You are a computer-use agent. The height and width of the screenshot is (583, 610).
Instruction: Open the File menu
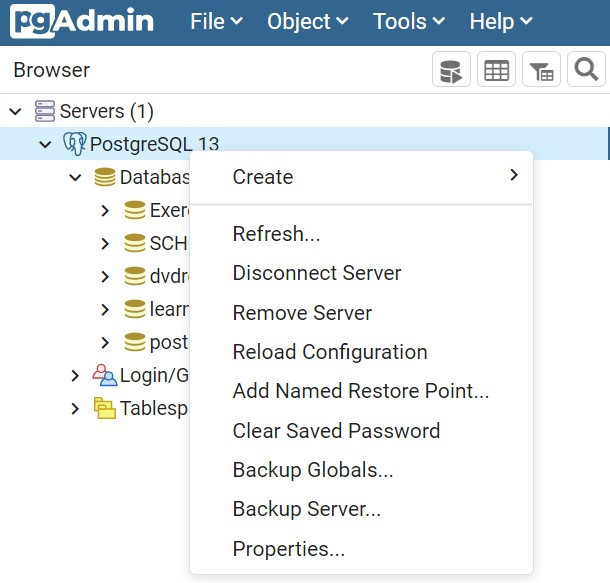(x=216, y=21)
